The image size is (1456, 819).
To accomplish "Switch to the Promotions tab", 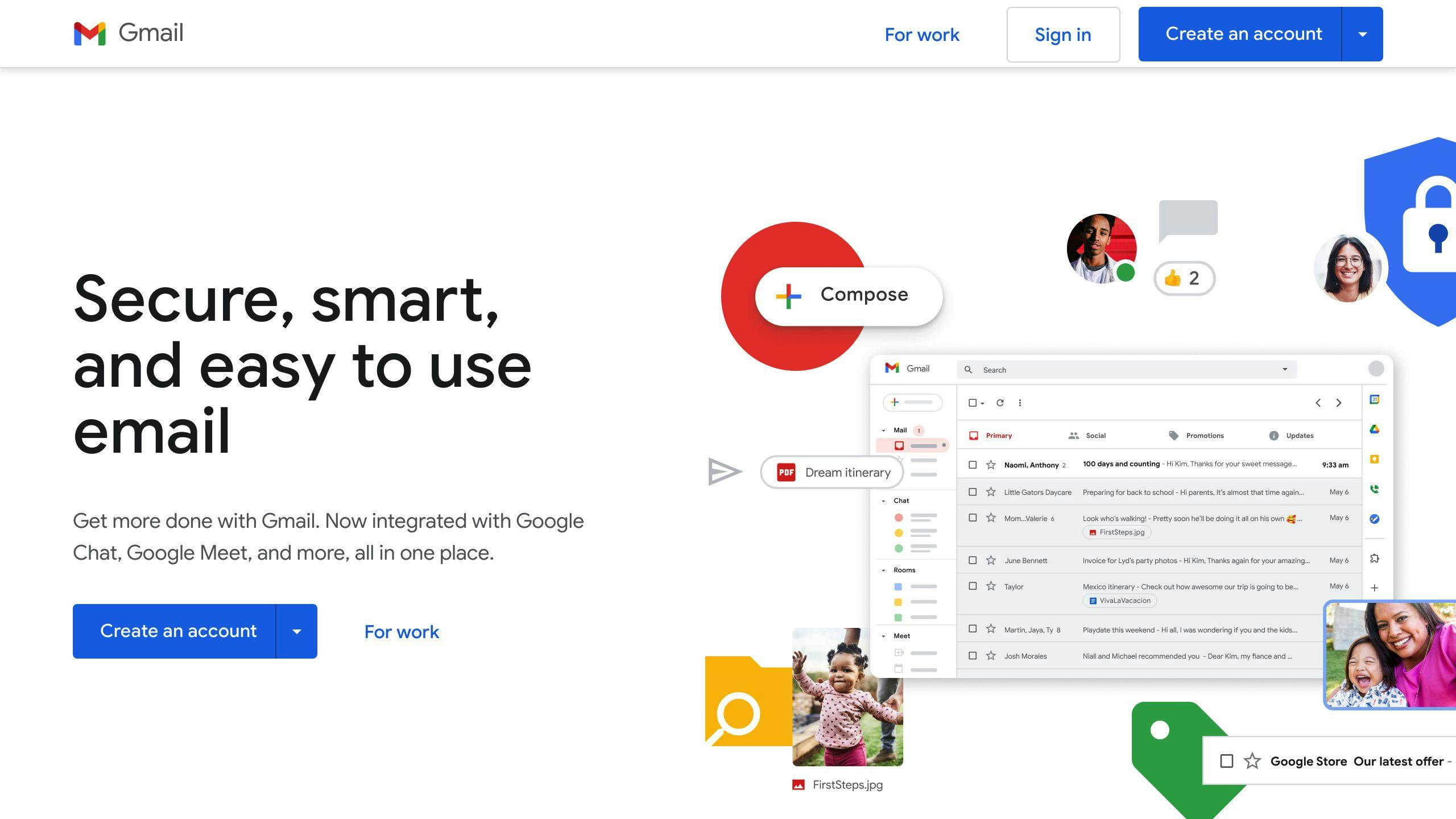I will pos(1196,436).
